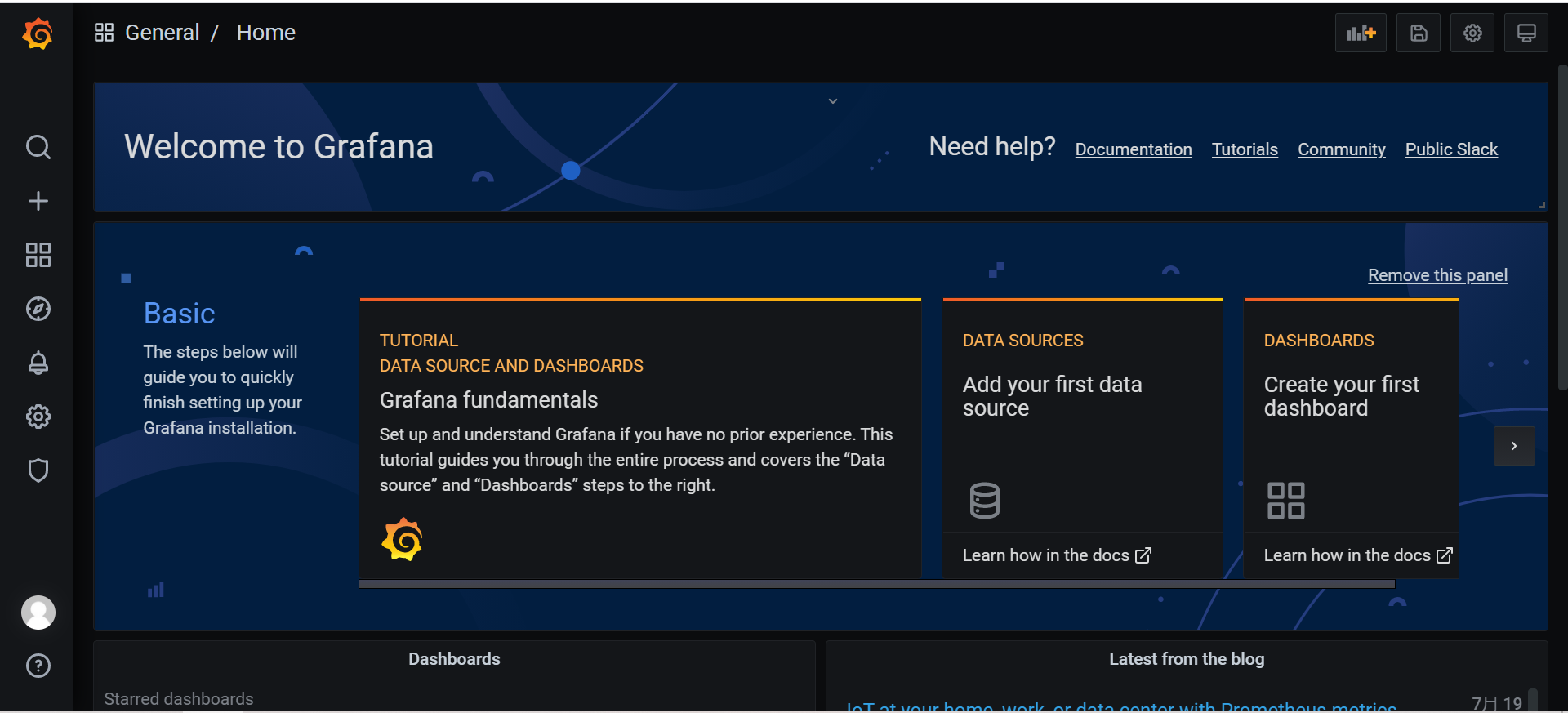Screen dimensions: 1568x713
Task: Click the external link icon after data source docs
Action: pos(1143,555)
